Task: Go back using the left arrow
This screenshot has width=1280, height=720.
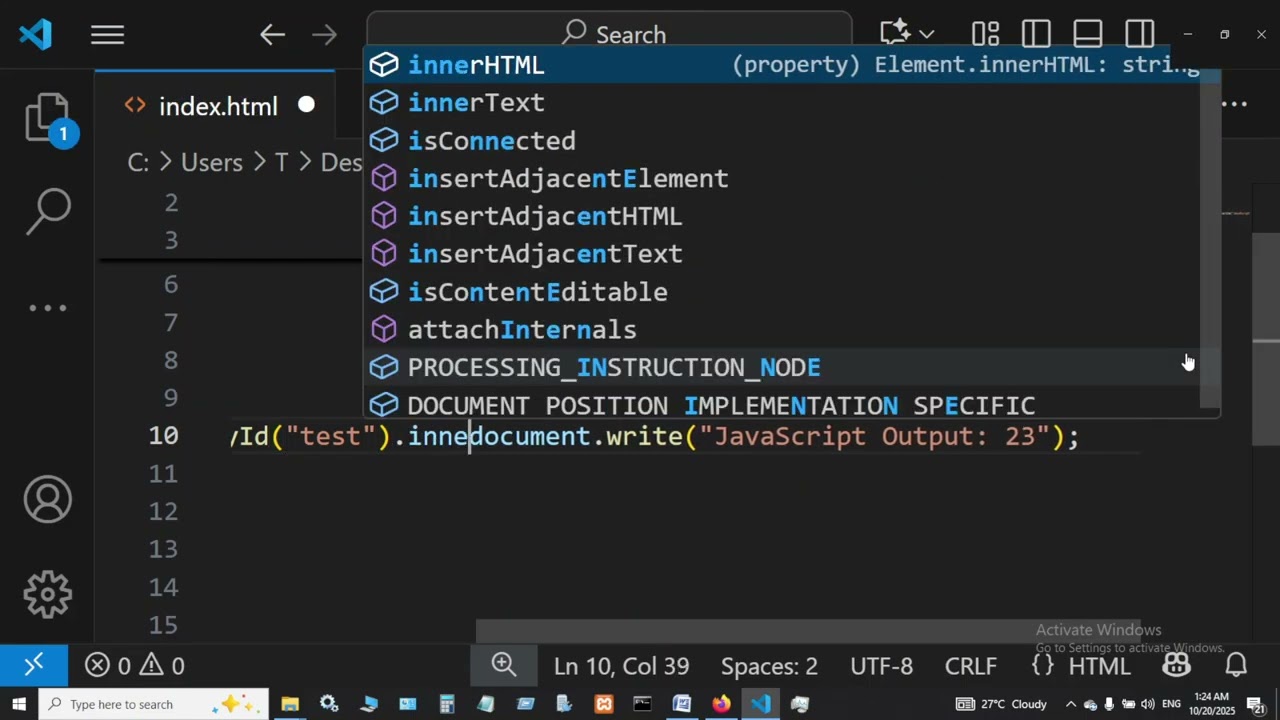Action: [272, 35]
